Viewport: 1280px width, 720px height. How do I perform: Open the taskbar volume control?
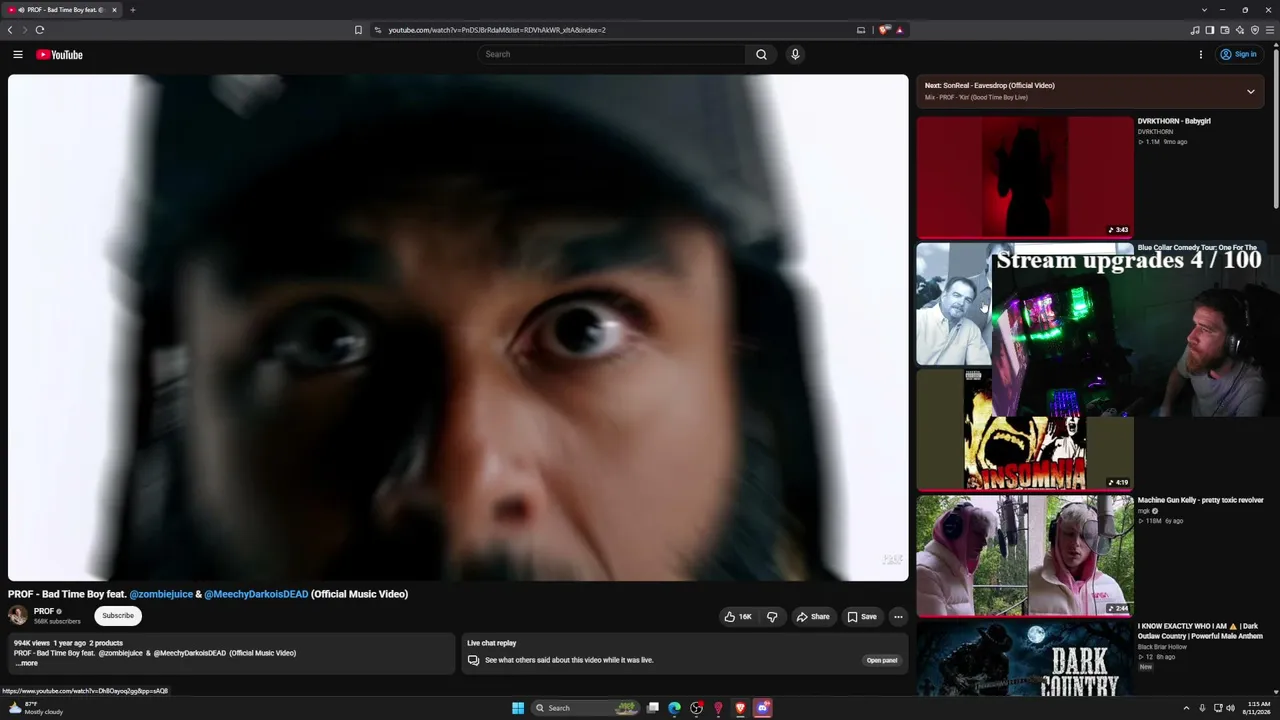(x=1231, y=708)
